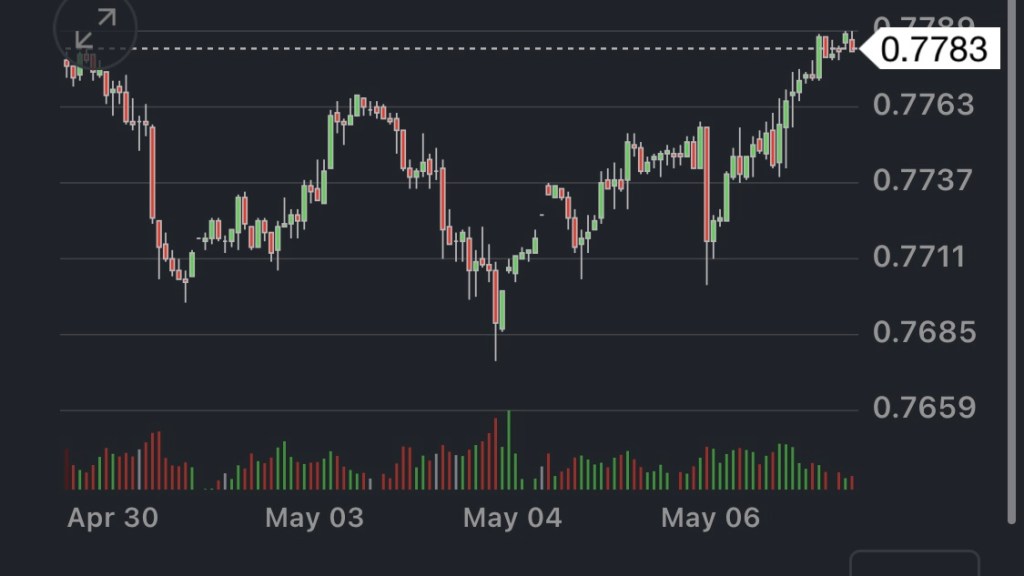Click the fullscreen expand arrows icon

point(96,28)
